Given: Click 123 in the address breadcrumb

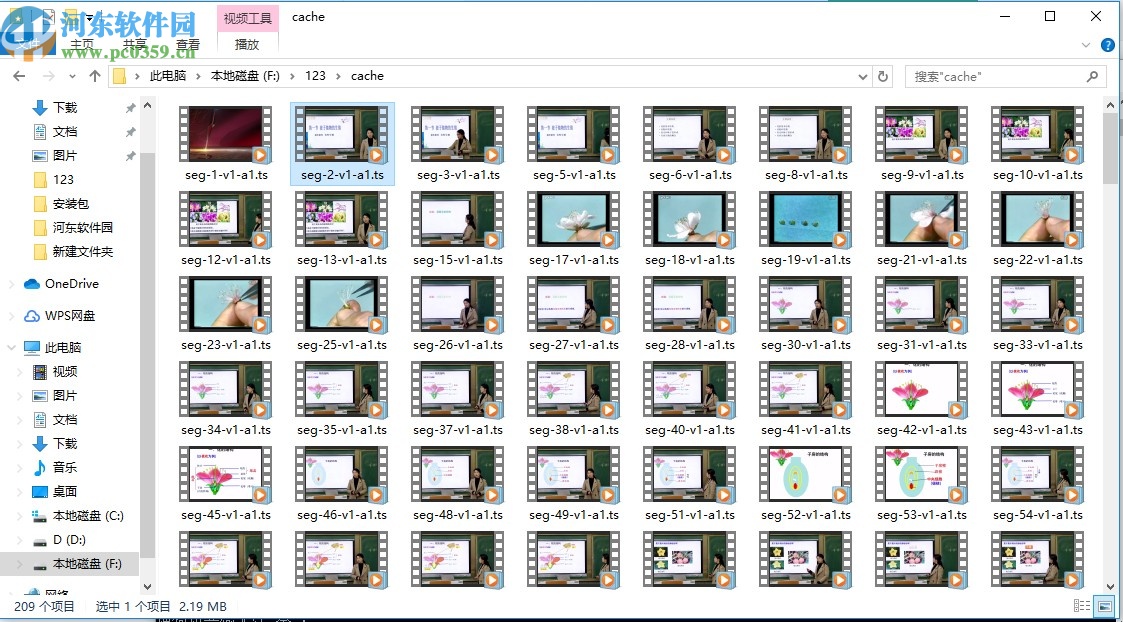Looking at the screenshot, I should click(315, 76).
